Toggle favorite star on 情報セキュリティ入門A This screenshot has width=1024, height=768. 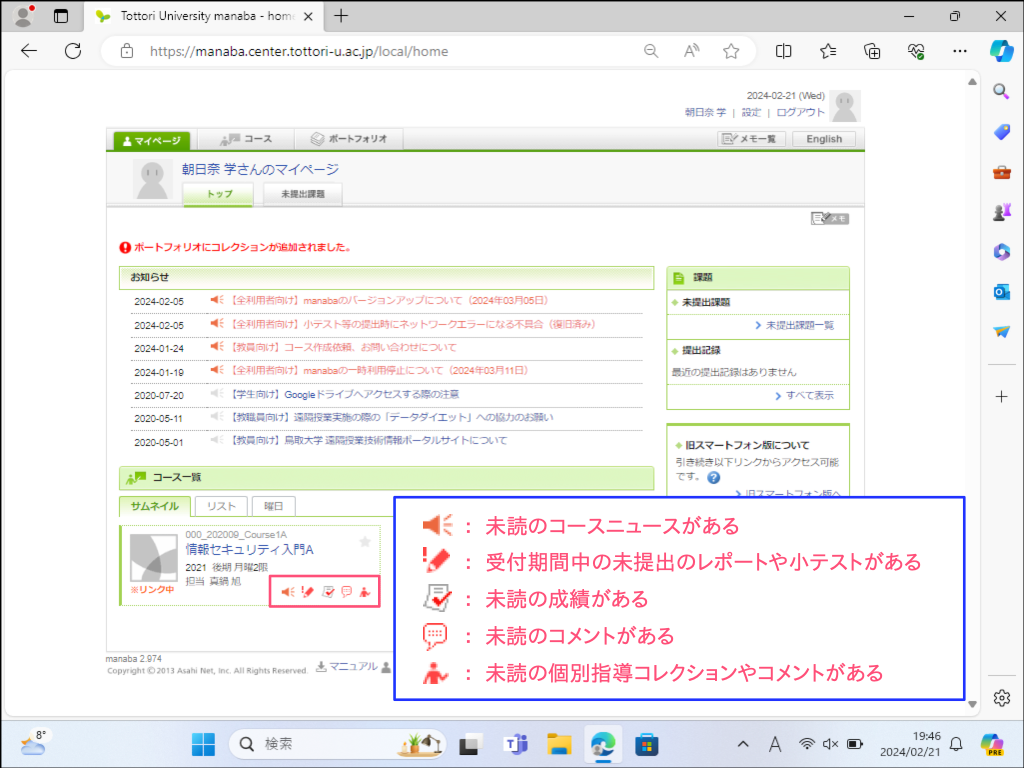[365, 541]
